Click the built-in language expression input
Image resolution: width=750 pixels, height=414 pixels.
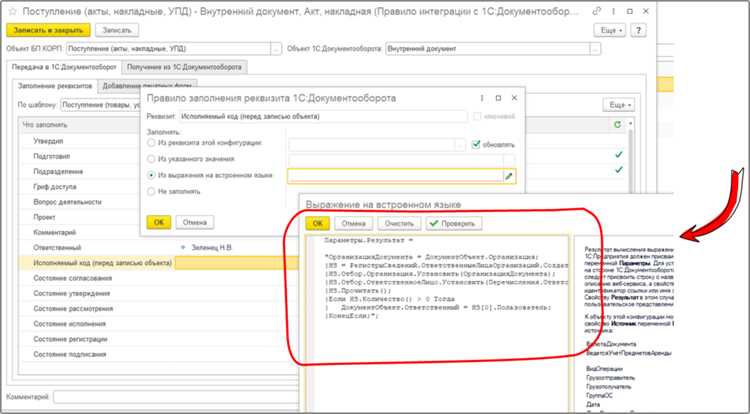(x=396, y=176)
